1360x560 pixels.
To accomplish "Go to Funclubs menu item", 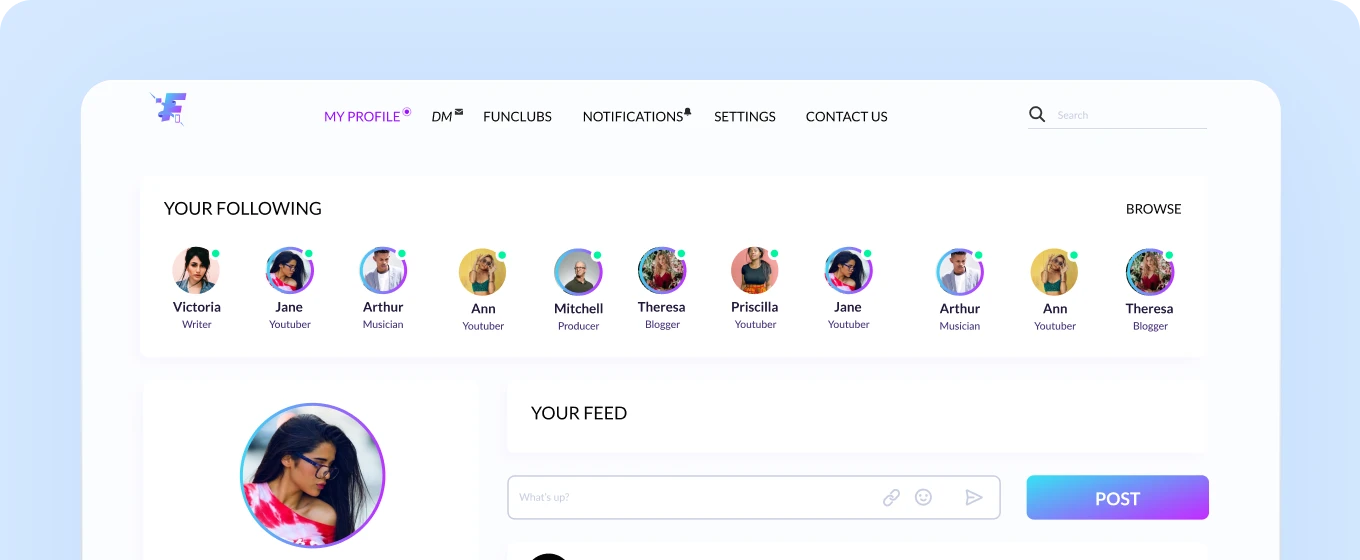I will click(517, 117).
